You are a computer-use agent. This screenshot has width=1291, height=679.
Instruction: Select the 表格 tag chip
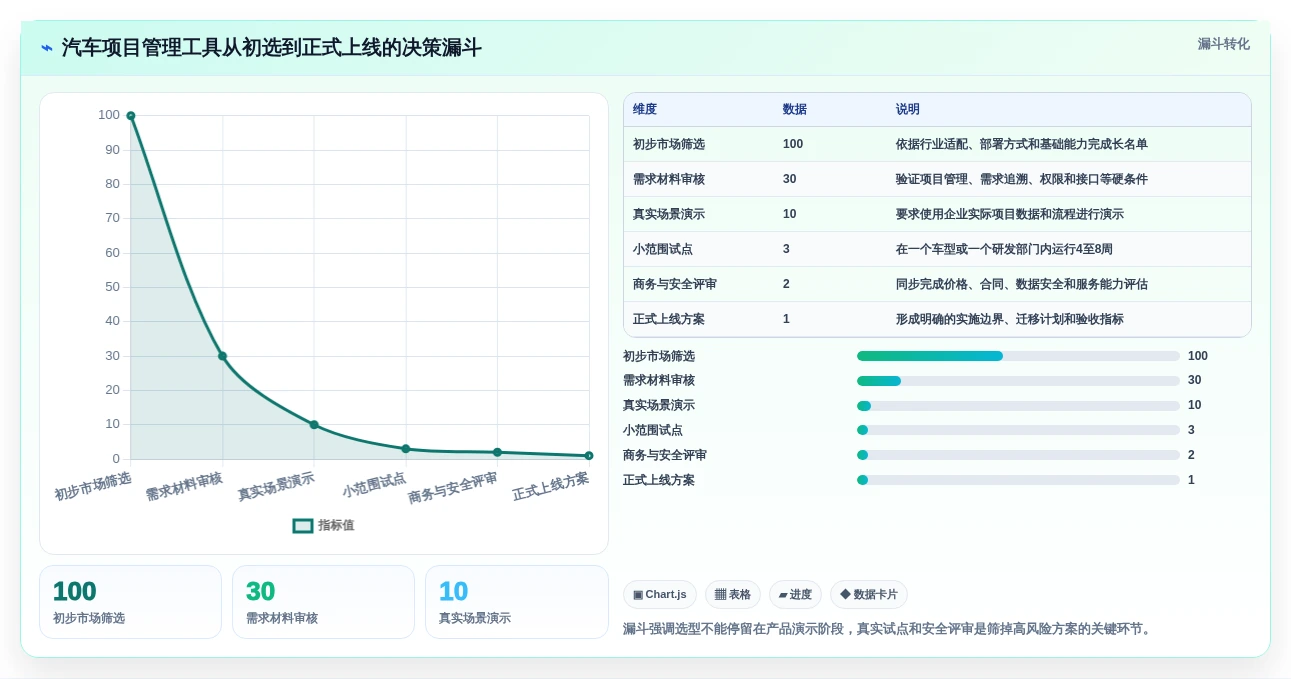coord(733,594)
